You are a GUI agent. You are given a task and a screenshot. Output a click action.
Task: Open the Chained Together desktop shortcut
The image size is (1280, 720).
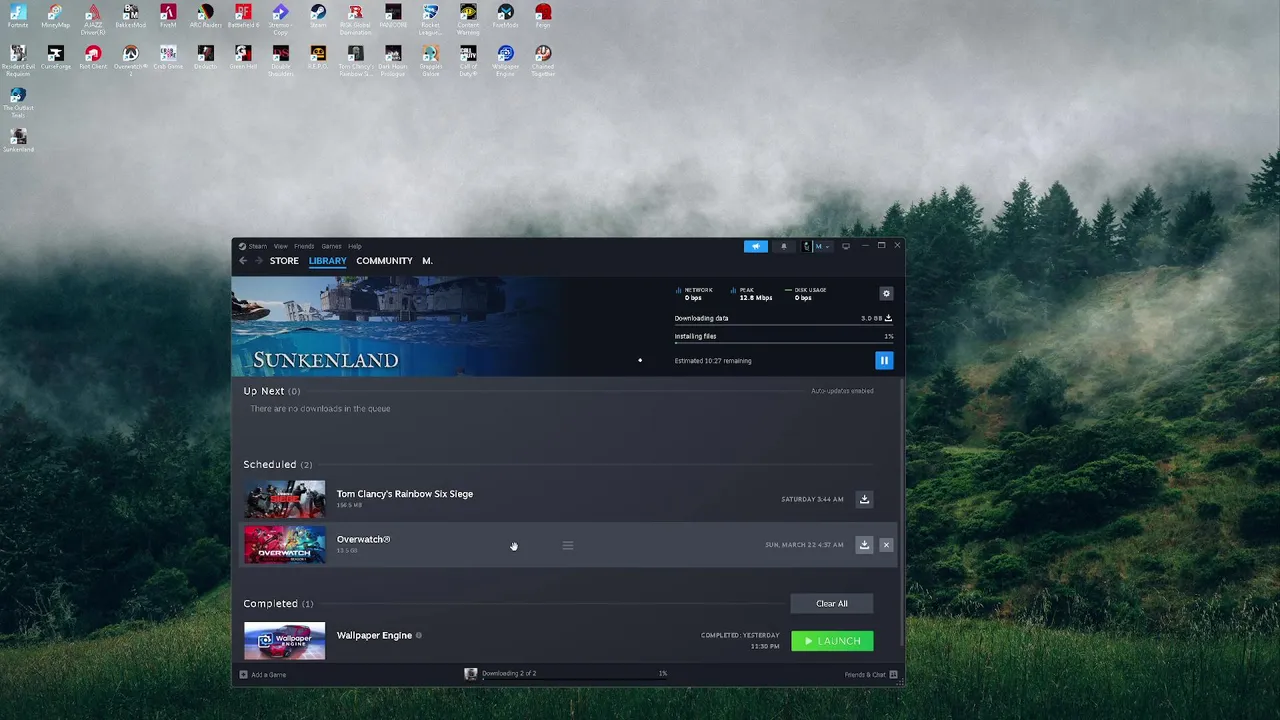543,59
